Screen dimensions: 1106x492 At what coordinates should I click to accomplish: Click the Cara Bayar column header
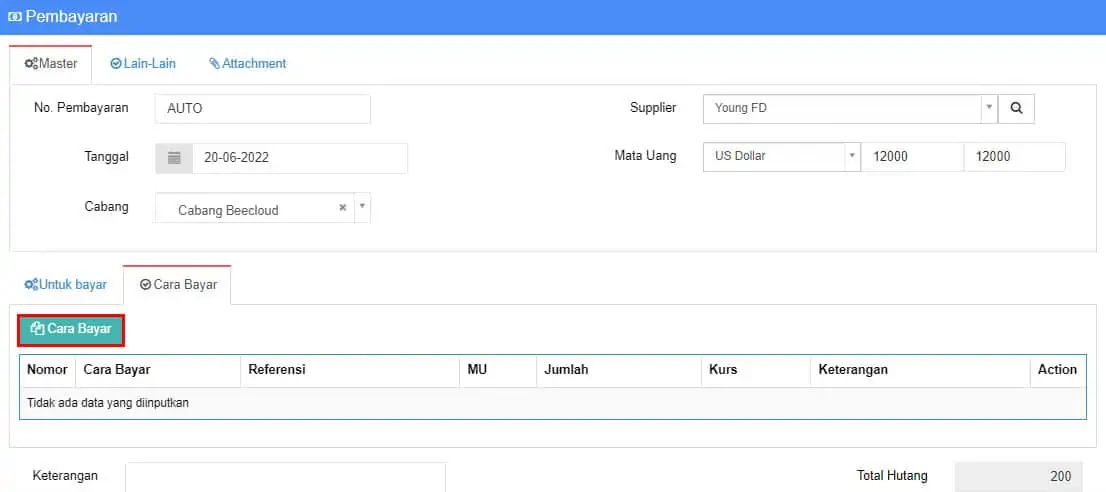pos(159,370)
